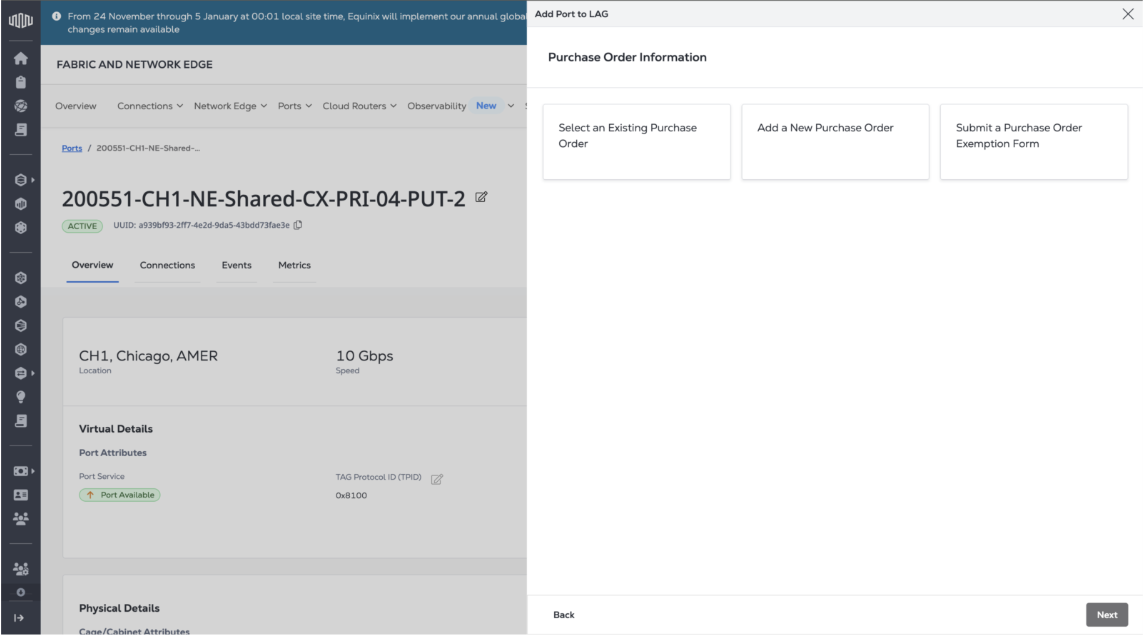Follow the Ports breadcrumb link
The width and height of the screenshot is (1145, 637).
[x=72, y=149]
